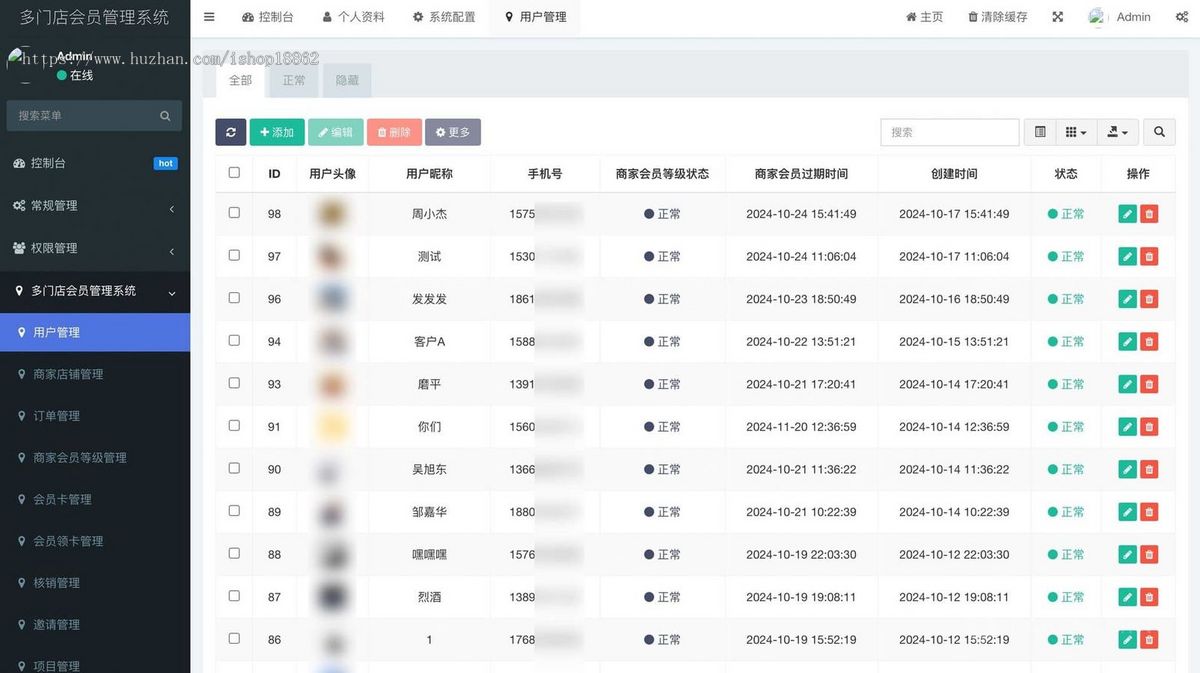Open the column visibility table icon

pyautogui.click(x=1038, y=131)
